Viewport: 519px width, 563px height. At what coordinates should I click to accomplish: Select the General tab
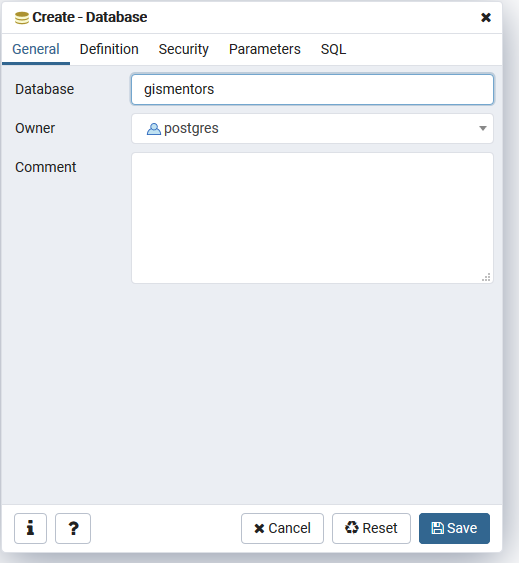pos(36,49)
